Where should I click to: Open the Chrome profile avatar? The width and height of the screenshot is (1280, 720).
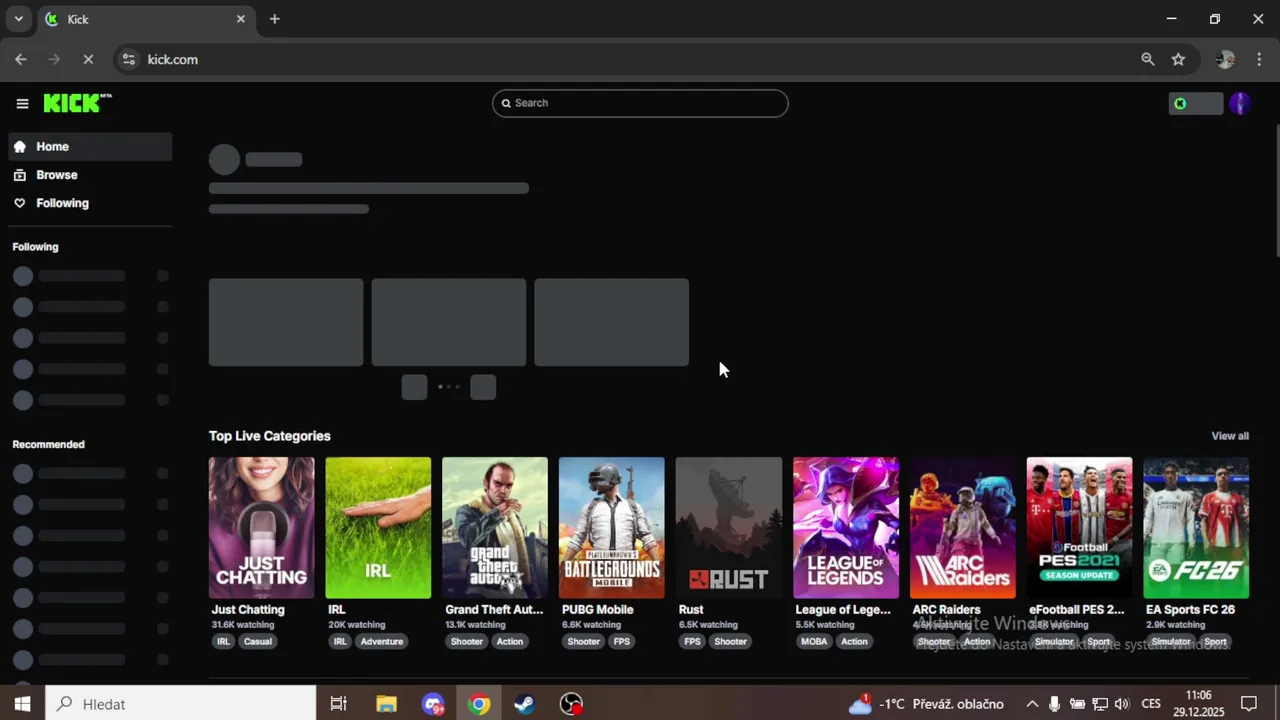point(1225,60)
